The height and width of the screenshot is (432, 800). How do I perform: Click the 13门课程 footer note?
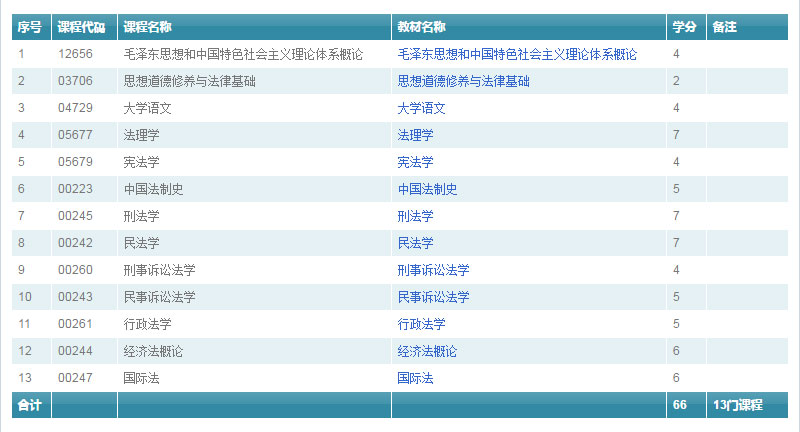coord(738,405)
